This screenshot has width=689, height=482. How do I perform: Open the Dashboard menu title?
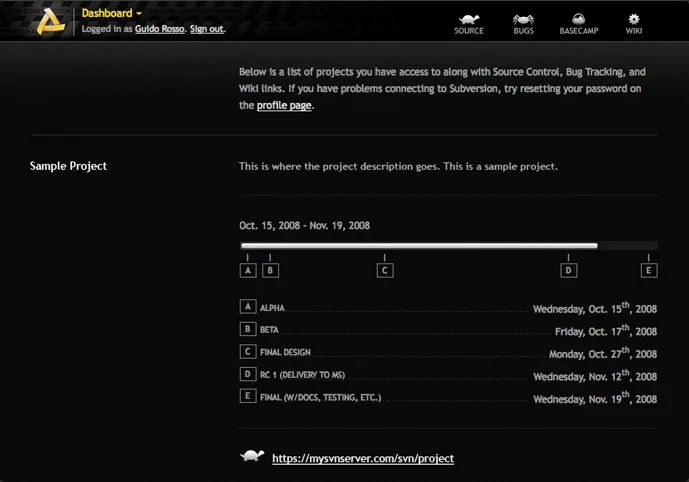107,13
